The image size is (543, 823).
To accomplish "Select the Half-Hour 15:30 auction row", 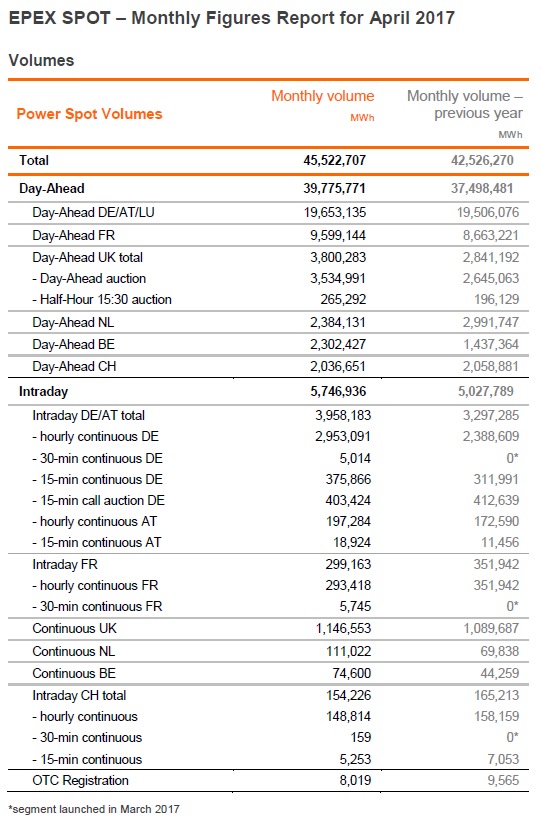I will (x=268, y=300).
